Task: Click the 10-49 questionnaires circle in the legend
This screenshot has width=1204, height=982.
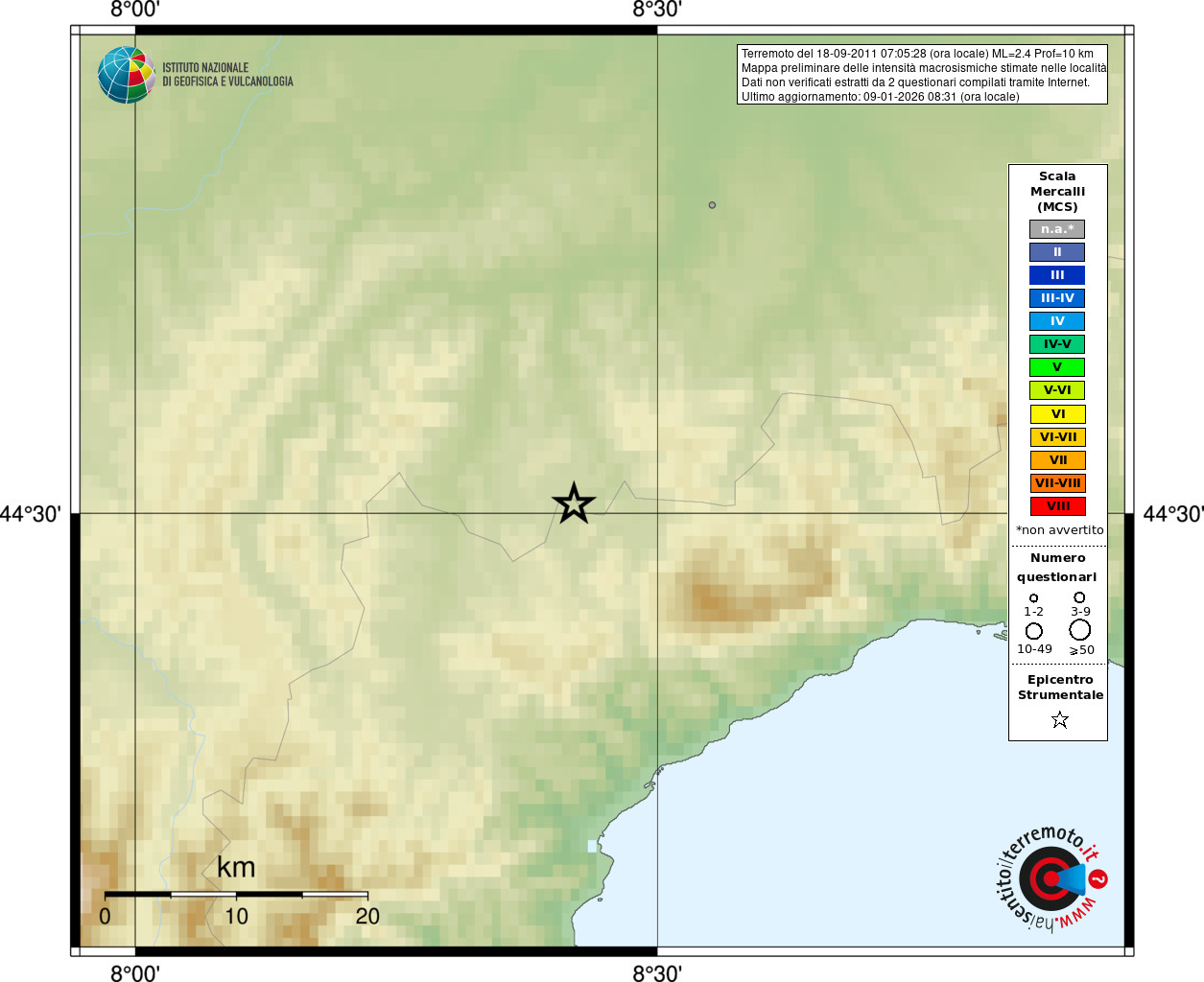Action: point(1034,631)
